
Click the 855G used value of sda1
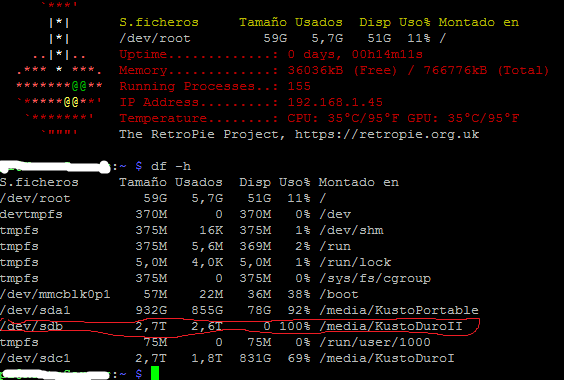207,310
